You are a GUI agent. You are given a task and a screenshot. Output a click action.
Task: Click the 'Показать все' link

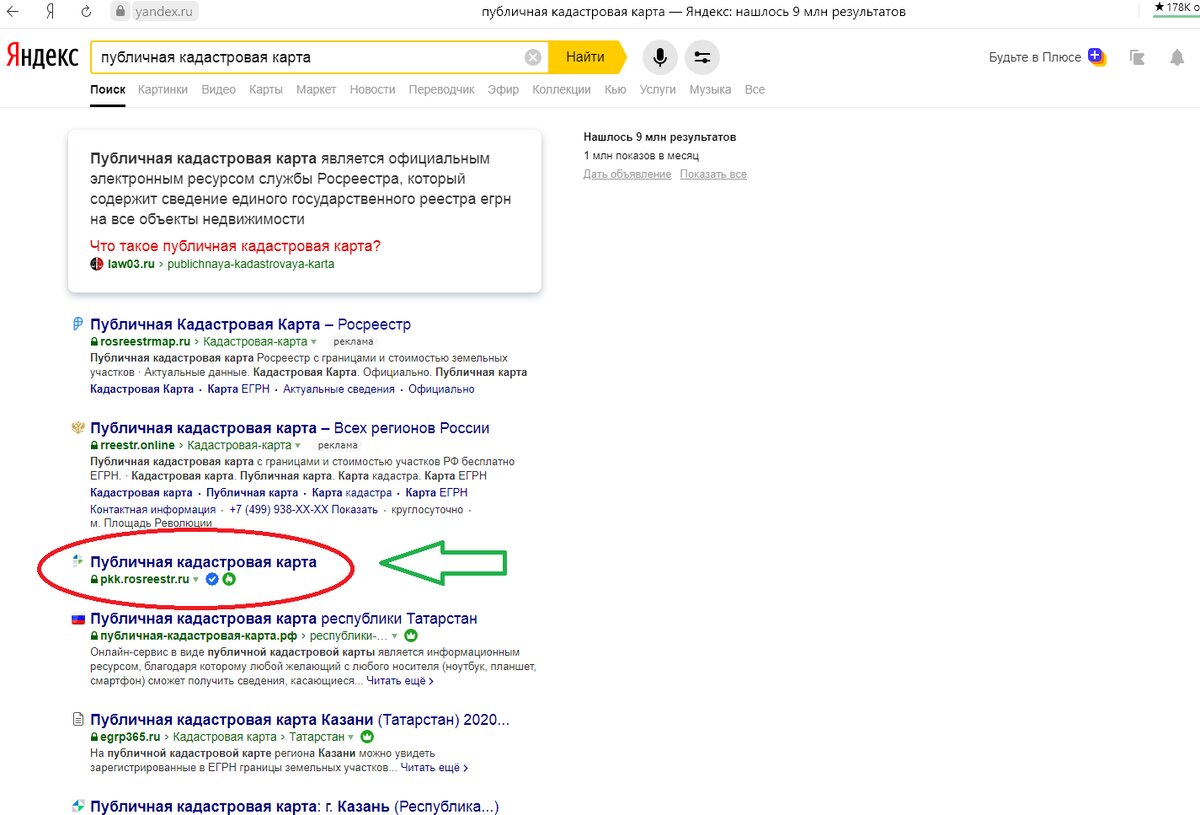click(x=713, y=174)
